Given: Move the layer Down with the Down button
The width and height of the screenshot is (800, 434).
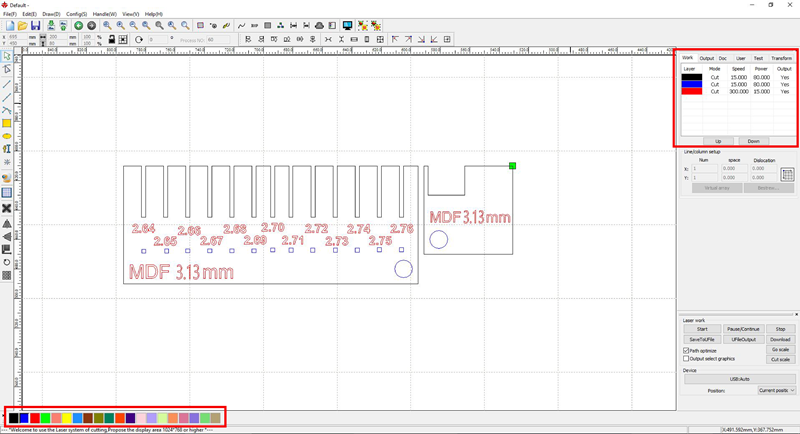Looking at the screenshot, I should pyautogui.click(x=754, y=141).
